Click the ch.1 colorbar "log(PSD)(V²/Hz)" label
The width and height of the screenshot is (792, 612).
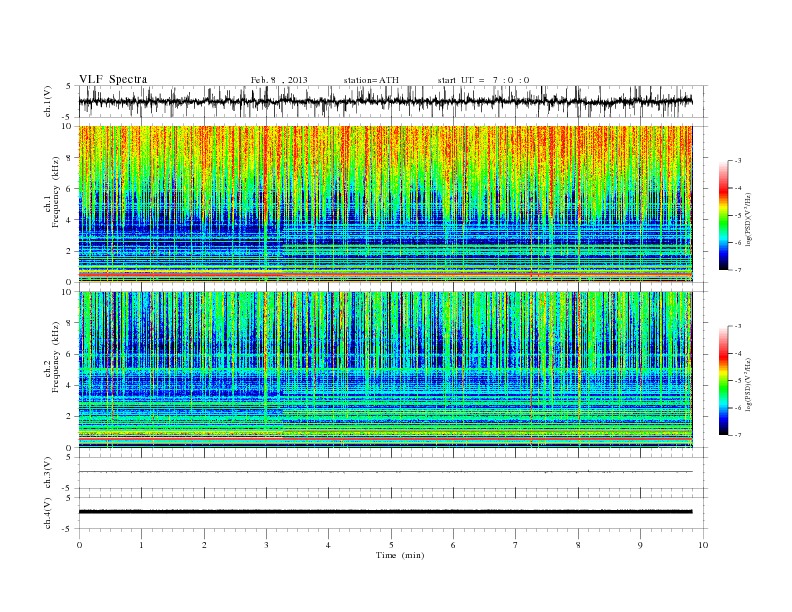(748, 219)
